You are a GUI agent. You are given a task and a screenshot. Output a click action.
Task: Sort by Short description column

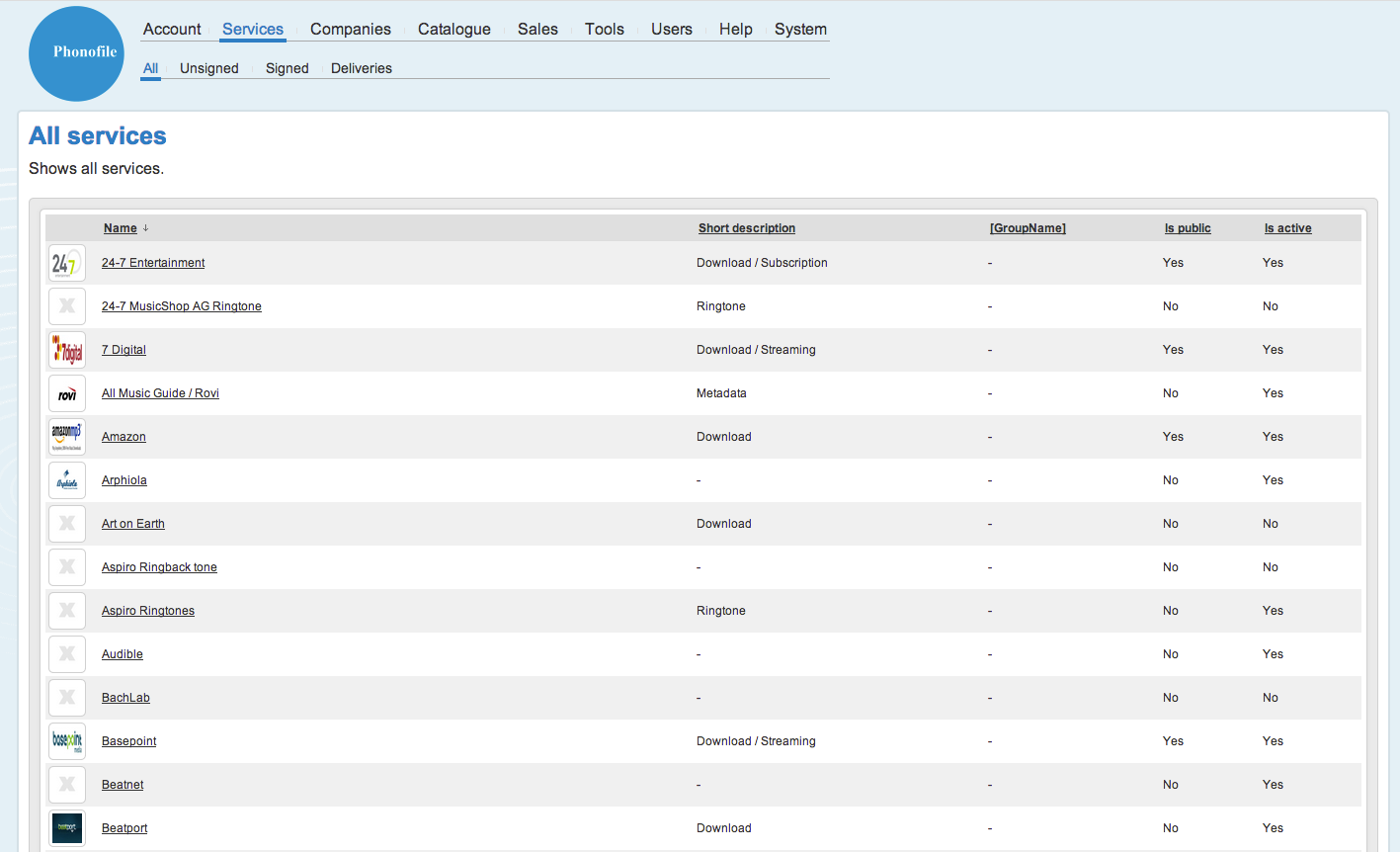pos(747,228)
